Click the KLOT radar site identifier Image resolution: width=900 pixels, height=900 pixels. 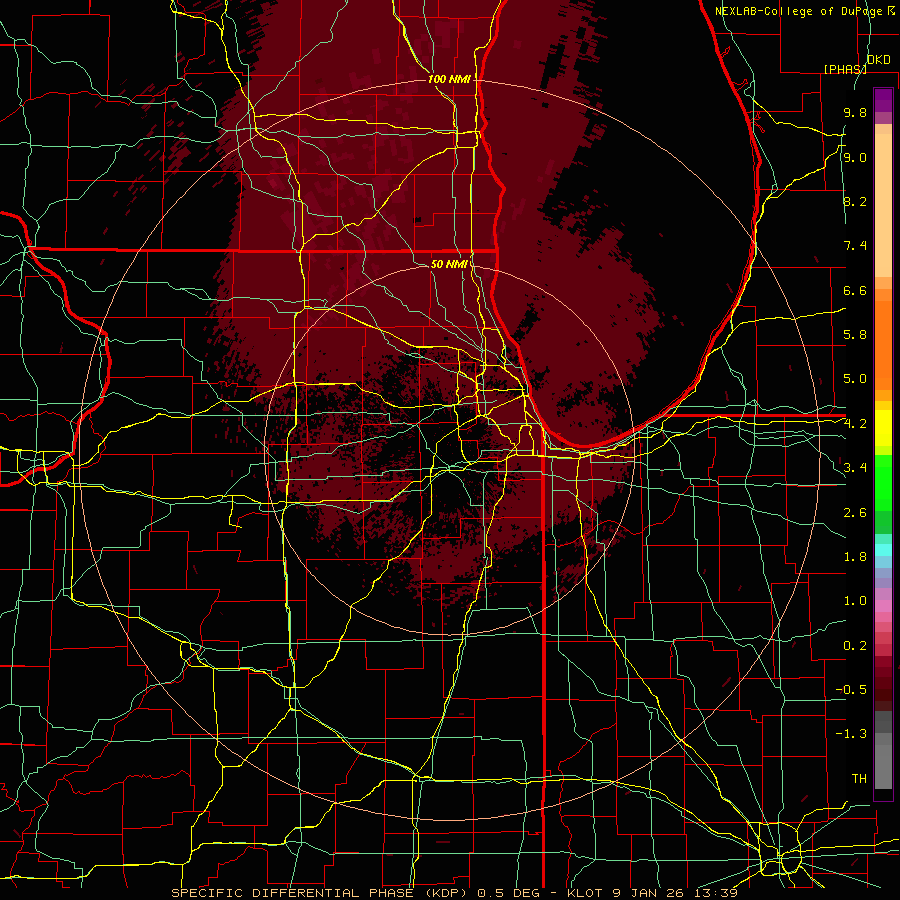[585, 893]
